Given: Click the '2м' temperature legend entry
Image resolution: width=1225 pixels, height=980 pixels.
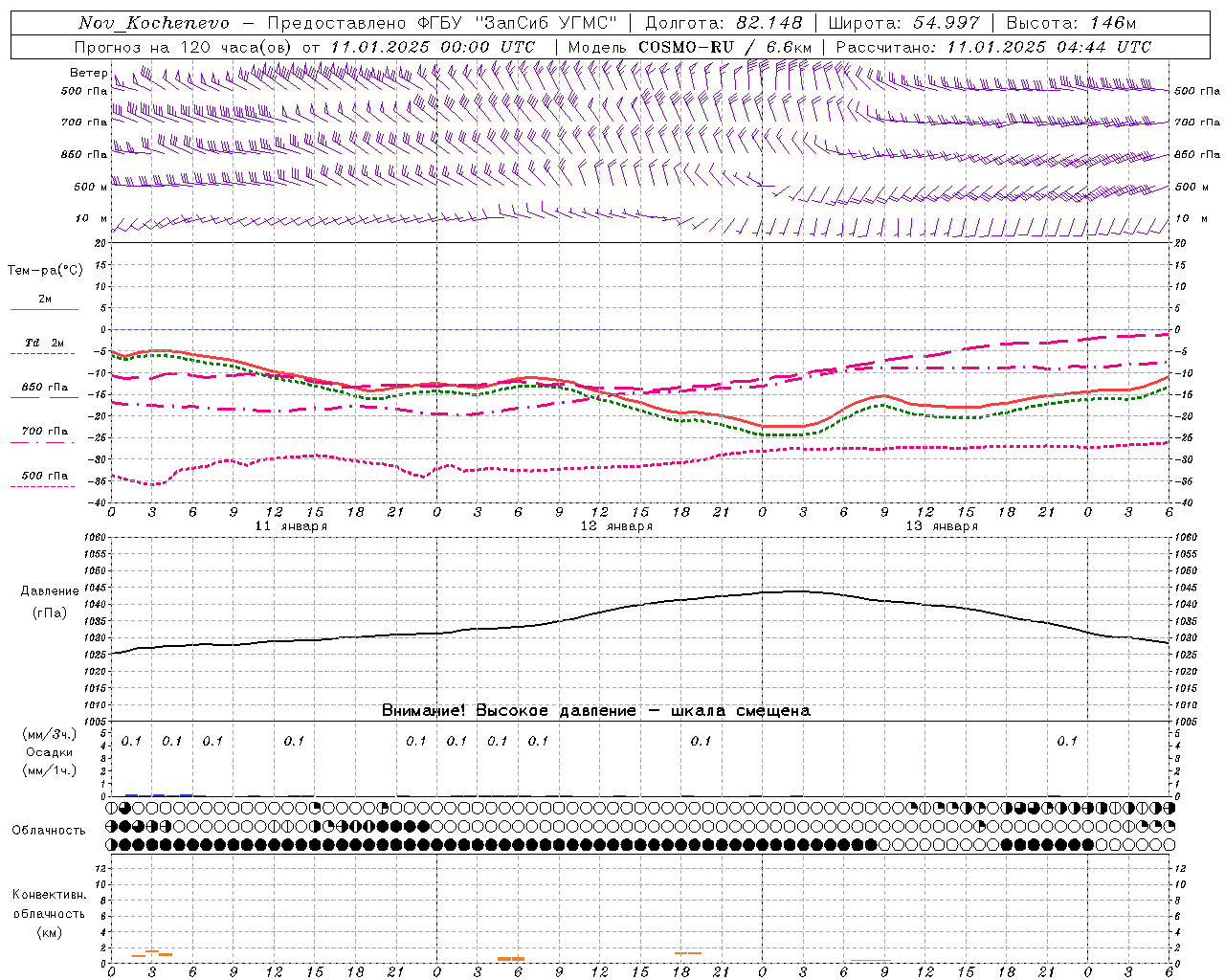Looking at the screenshot, I should [45, 300].
